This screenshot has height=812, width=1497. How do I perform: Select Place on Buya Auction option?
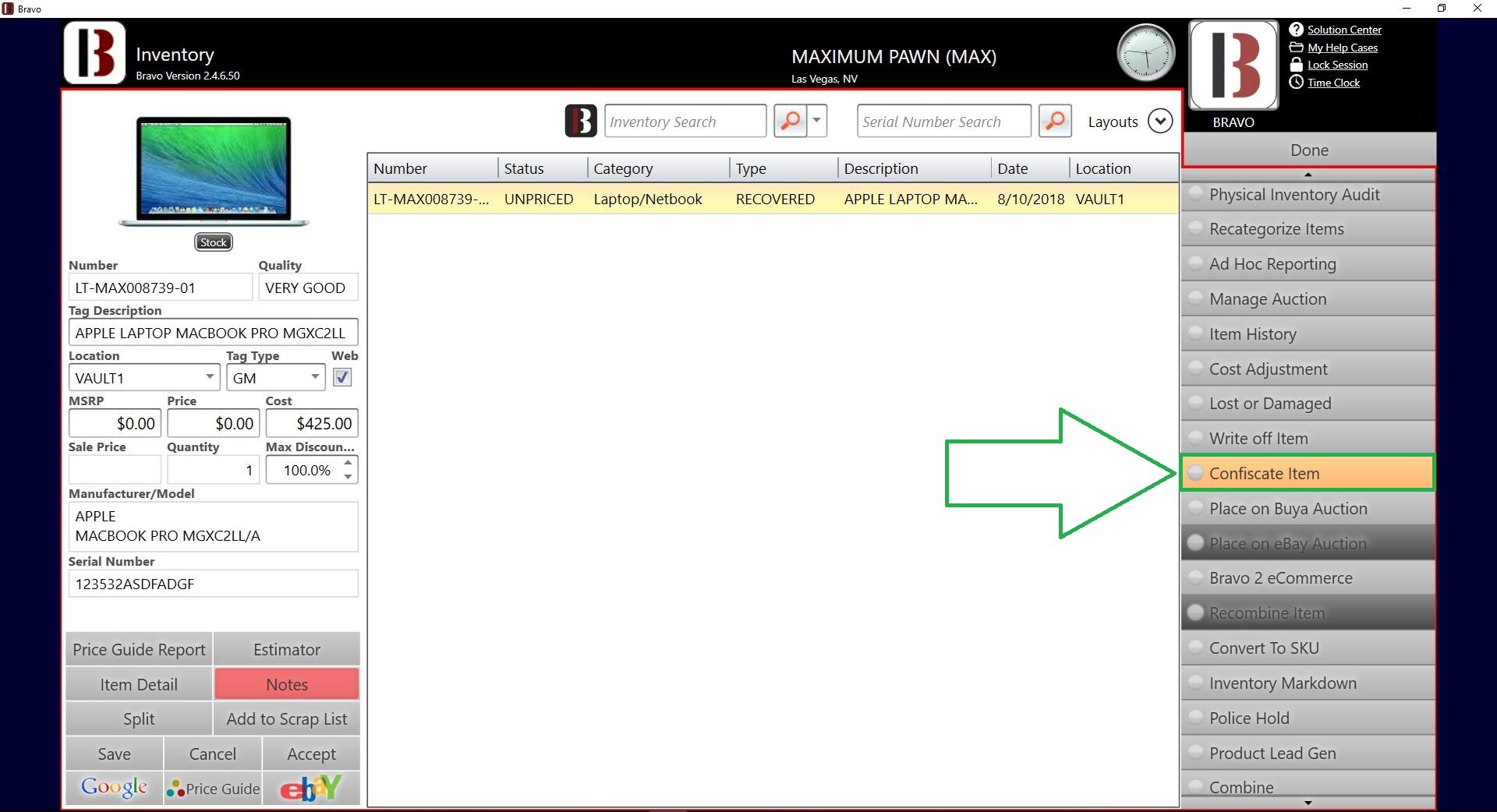point(1308,509)
